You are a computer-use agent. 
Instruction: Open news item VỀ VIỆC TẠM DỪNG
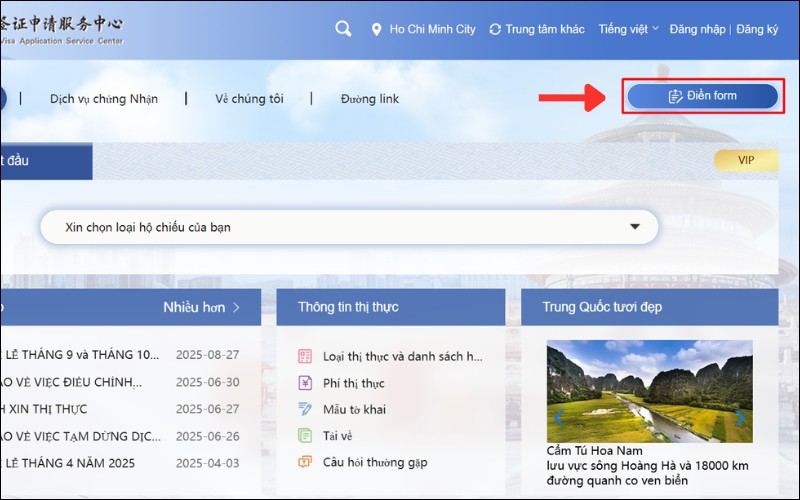(81, 436)
